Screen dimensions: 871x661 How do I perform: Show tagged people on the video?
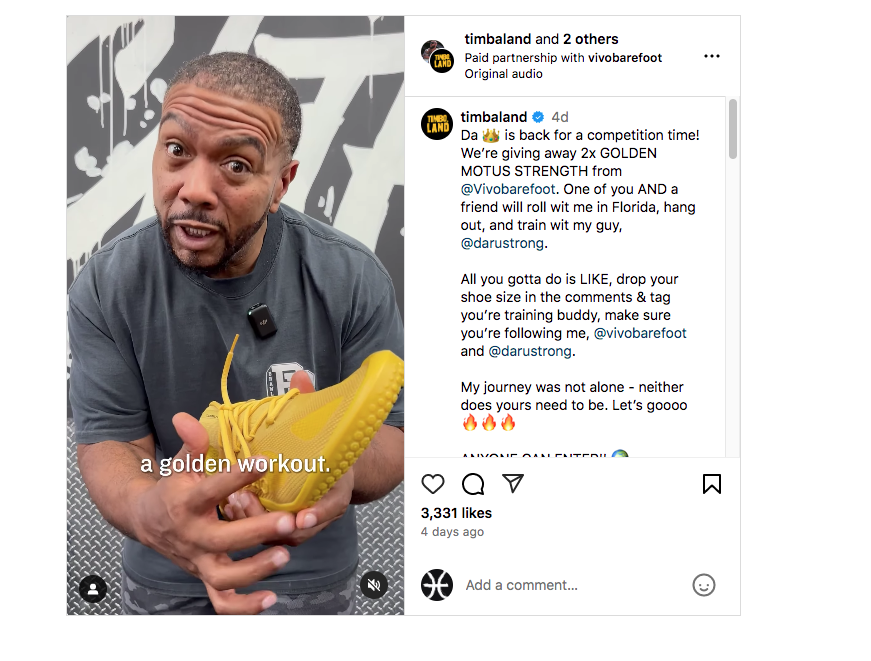click(x=93, y=589)
